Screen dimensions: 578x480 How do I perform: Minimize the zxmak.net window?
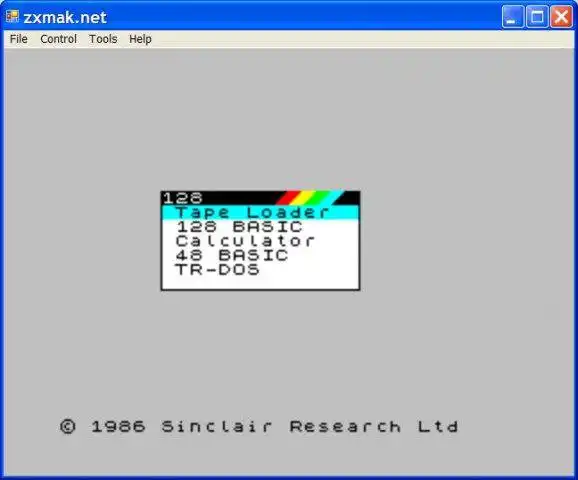pos(512,17)
